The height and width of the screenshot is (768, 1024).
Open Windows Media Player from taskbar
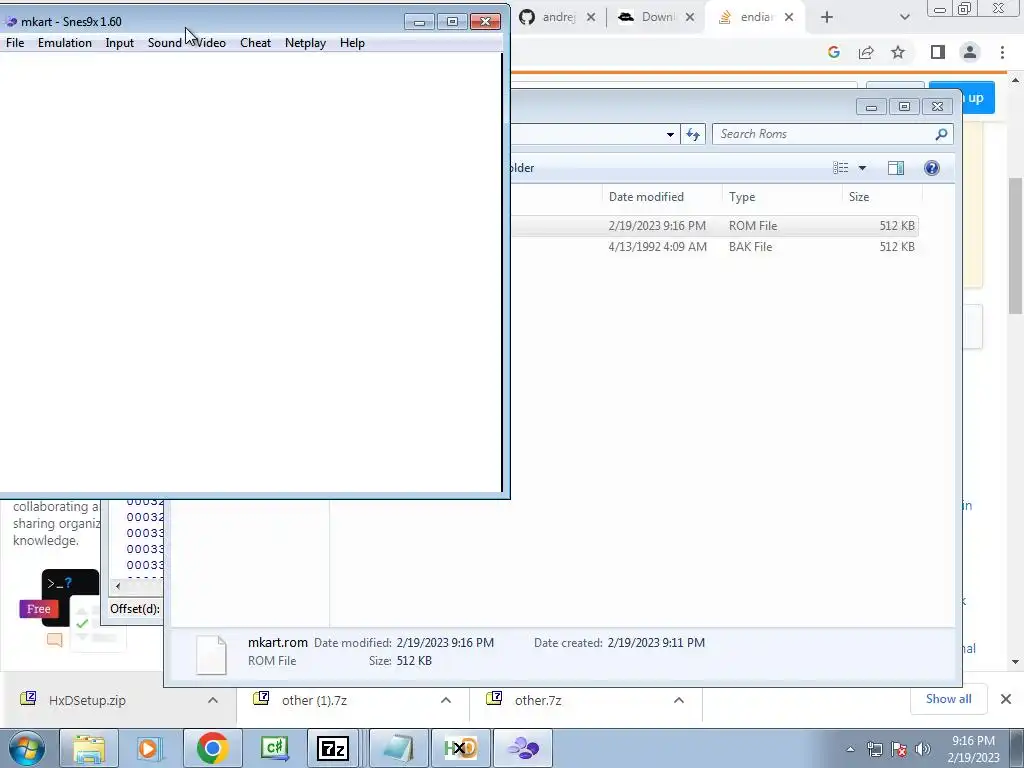[149, 748]
